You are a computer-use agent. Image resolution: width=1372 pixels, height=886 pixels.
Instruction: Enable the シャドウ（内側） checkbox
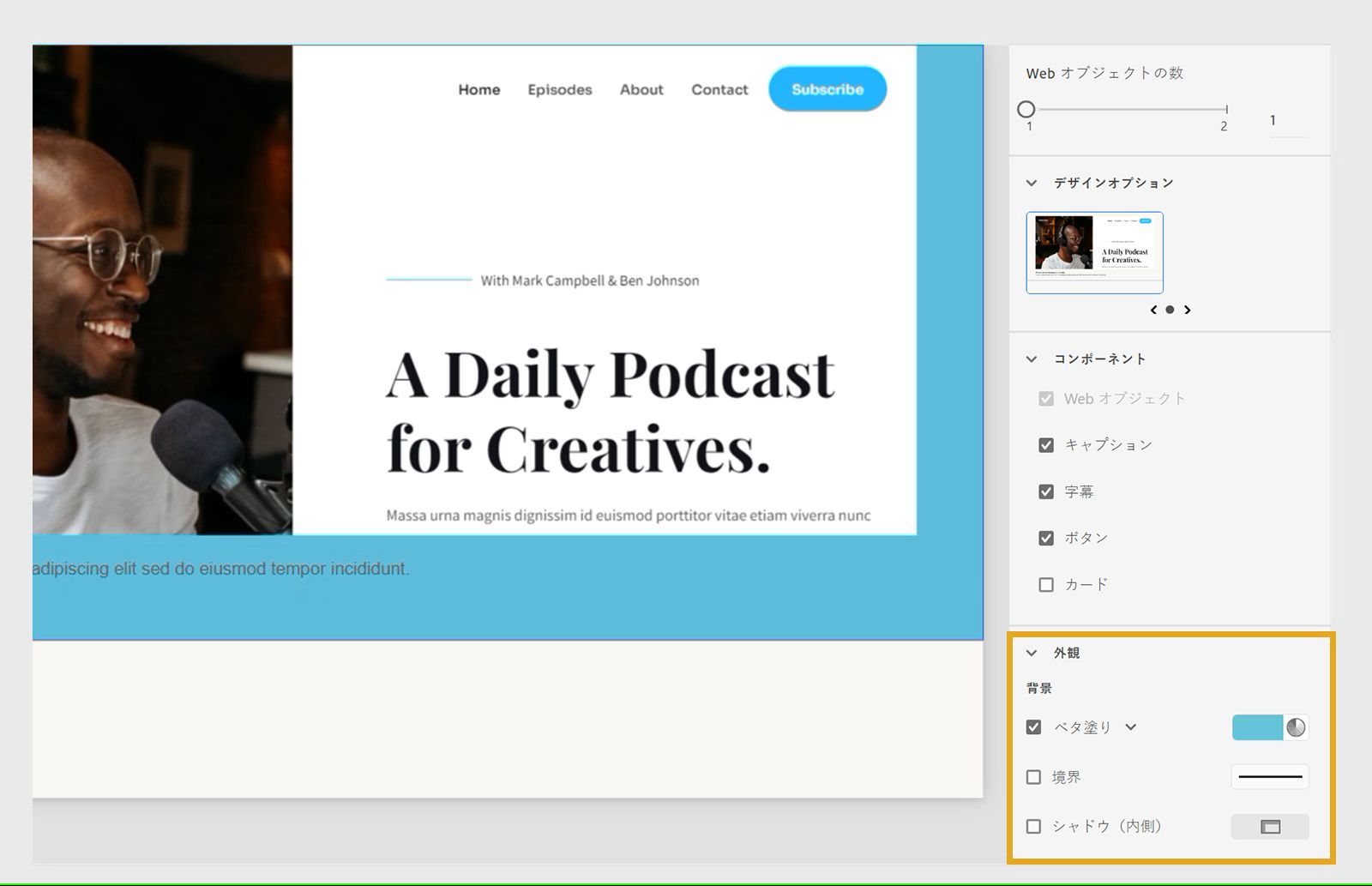(1033, 827)
